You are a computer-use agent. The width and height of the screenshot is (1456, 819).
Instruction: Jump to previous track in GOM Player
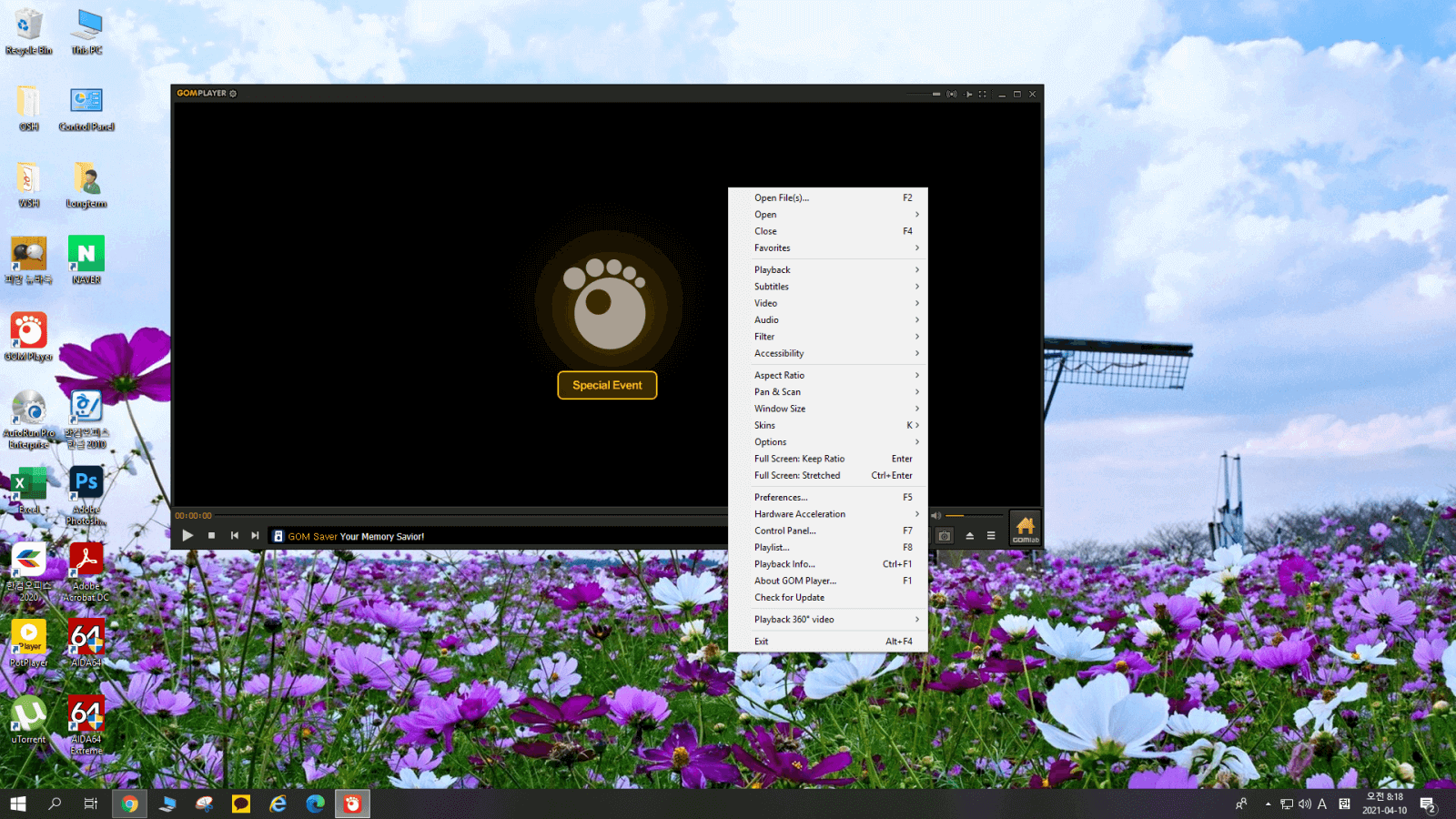234,535
